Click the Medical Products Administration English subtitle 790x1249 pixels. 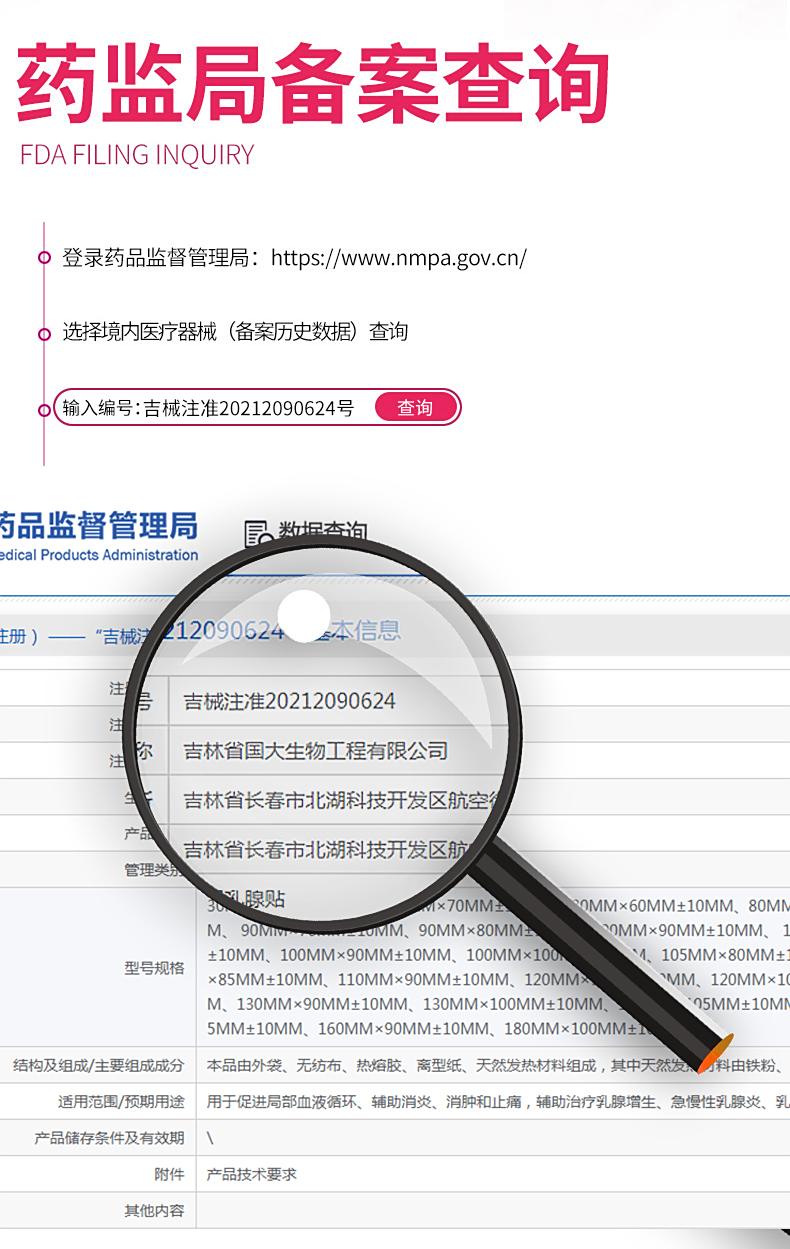(x=98, y=555)
